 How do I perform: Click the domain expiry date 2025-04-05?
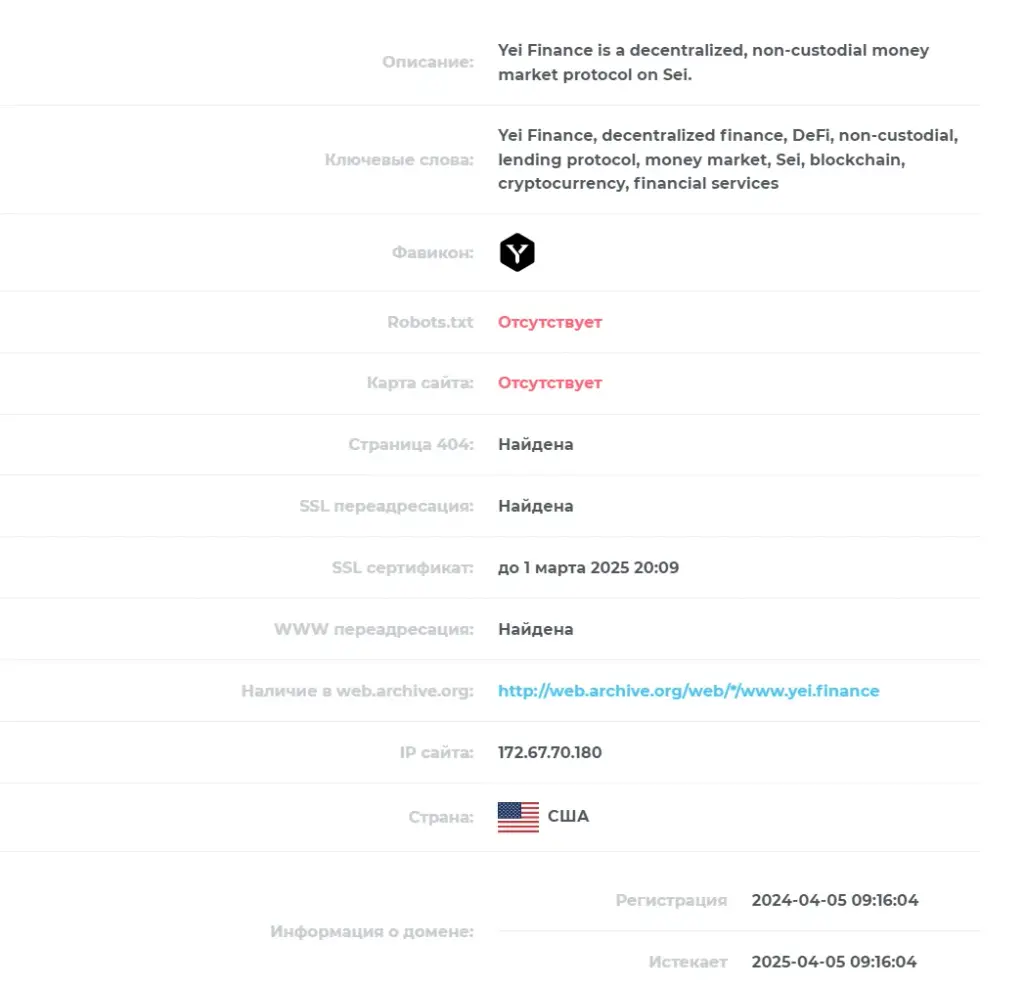pyautogui.click(x=834, y=962)
